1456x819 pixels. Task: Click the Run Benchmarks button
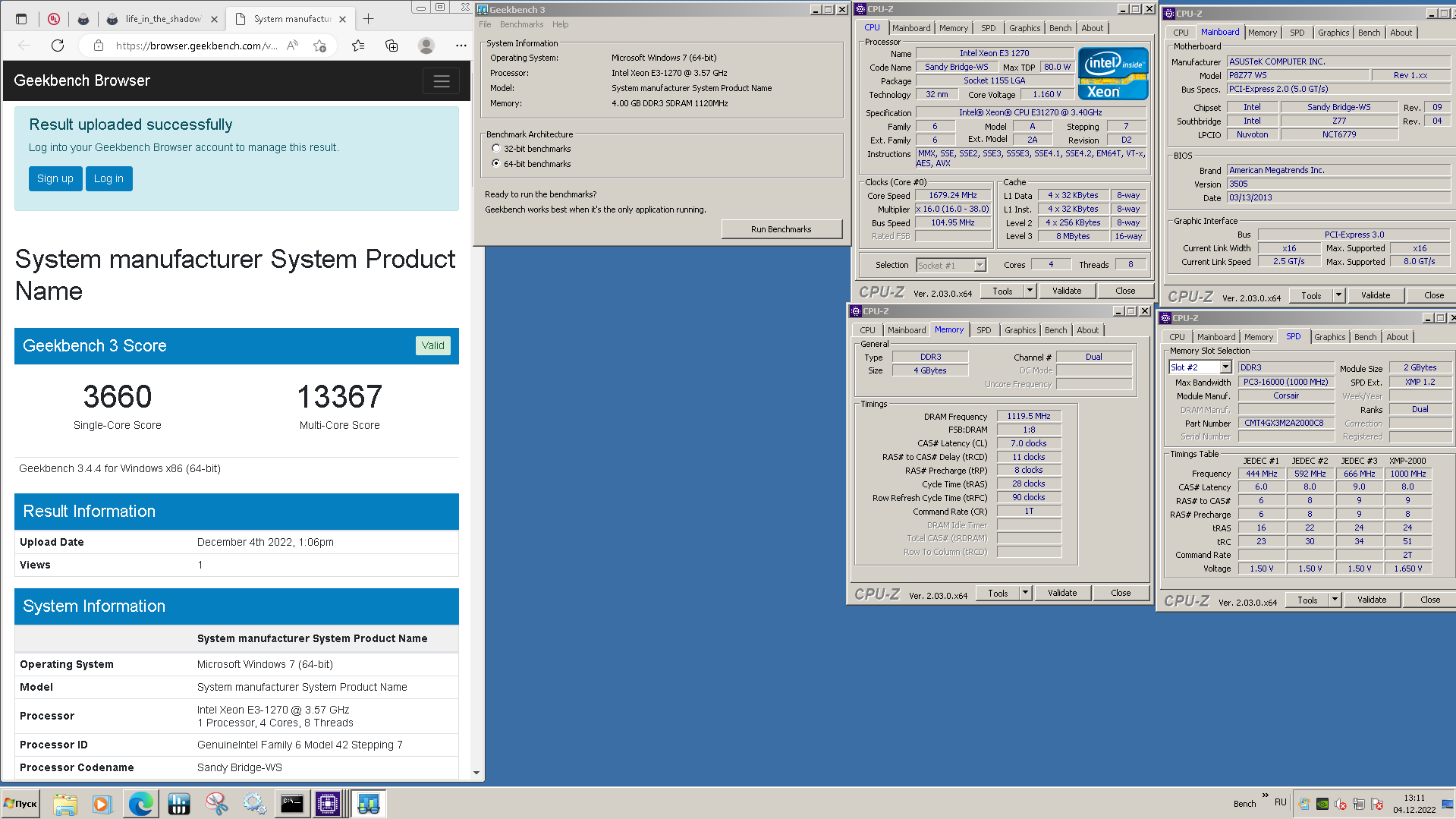pyautogui.click(x=781, y=229)
